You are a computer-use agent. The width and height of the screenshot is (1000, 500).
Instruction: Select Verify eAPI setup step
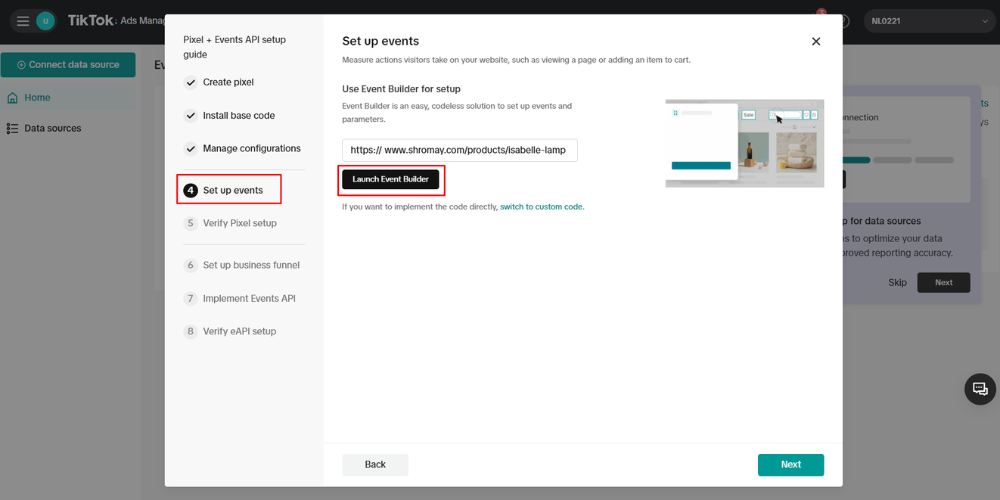tap(239, 332)
